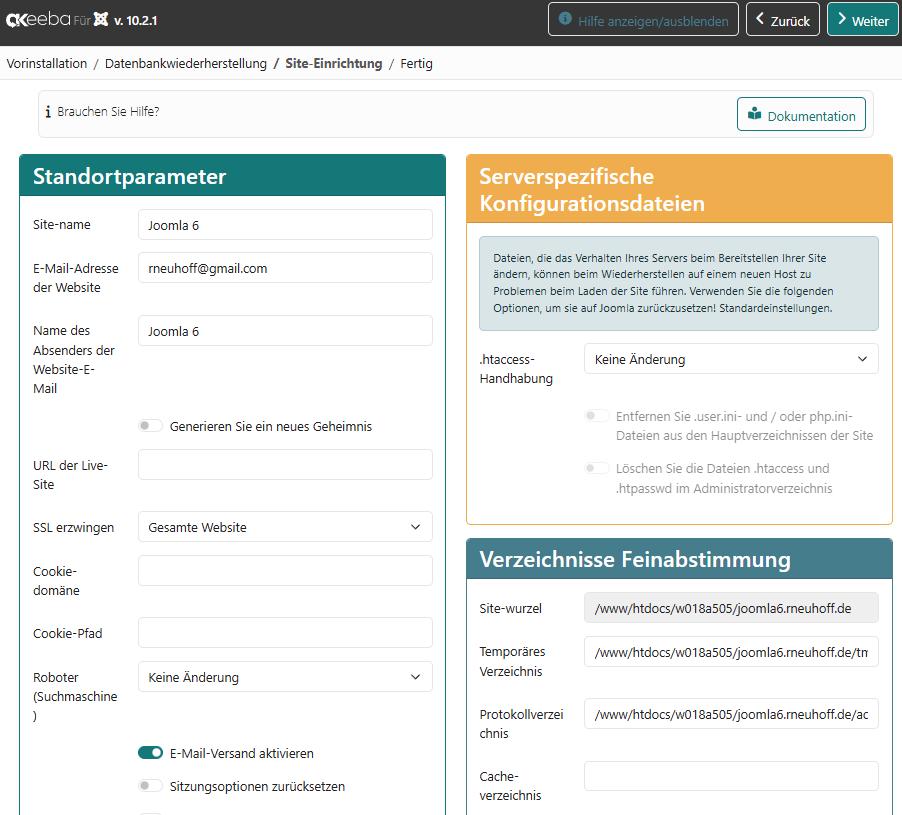Select the Datenbankwiederherstellung breadcrumb step
Screen dimensions: 902x815
click(x=185, y=63)
